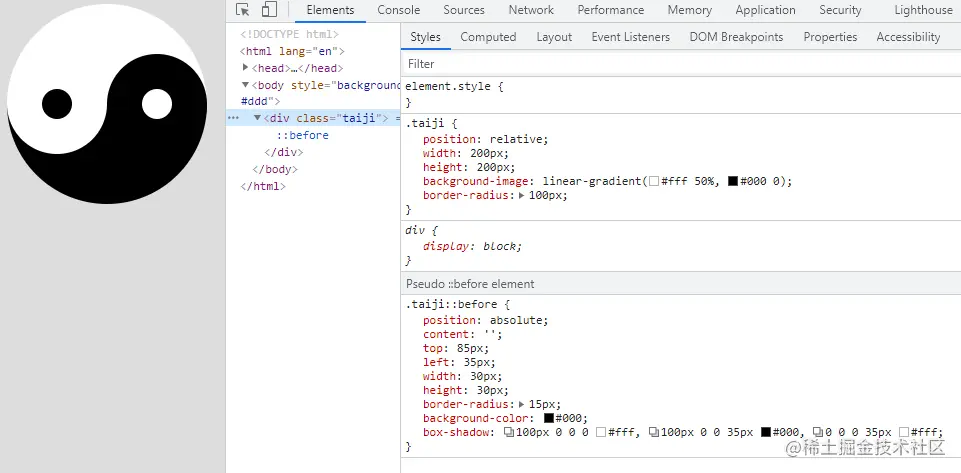This screenshot has height=473, width=961.
Task: Click the Pseudo ::before element section header
Action: pyautogui.click(x=680, y=284)
